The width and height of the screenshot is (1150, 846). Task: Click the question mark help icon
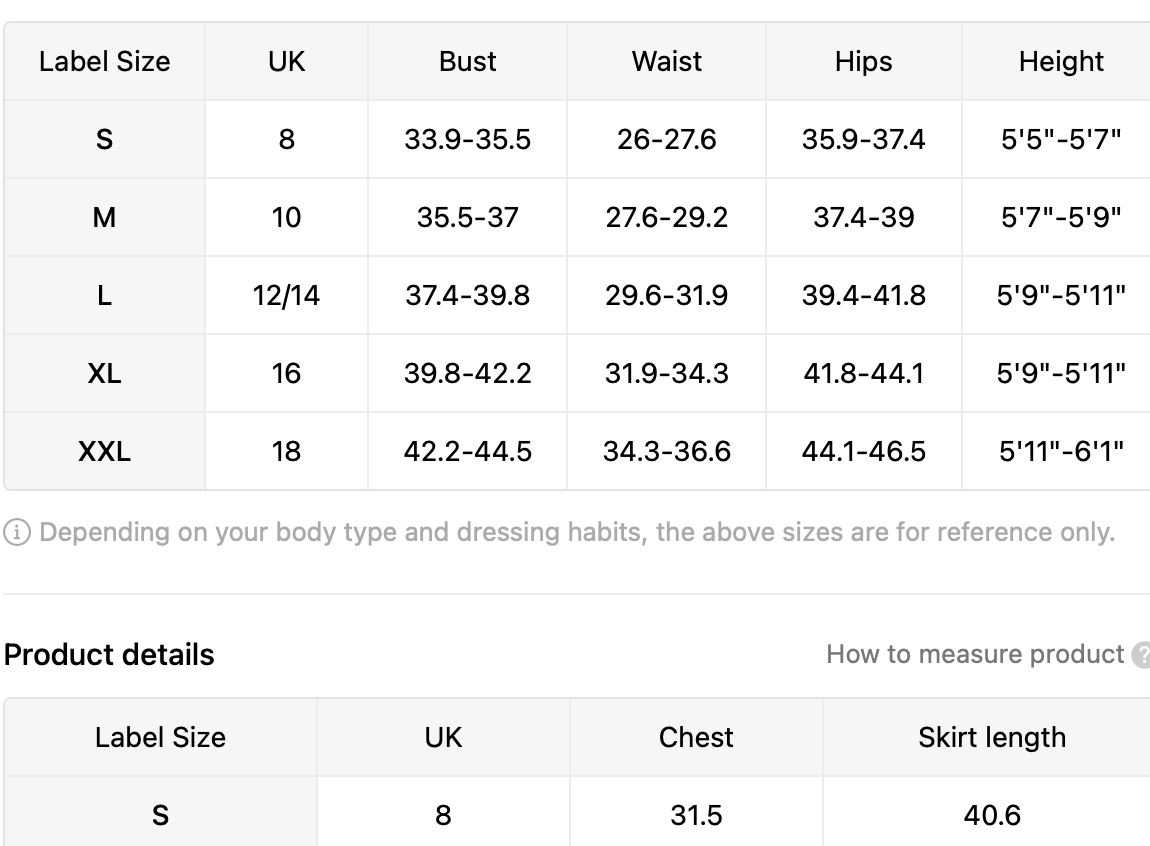coord(1141,655)
